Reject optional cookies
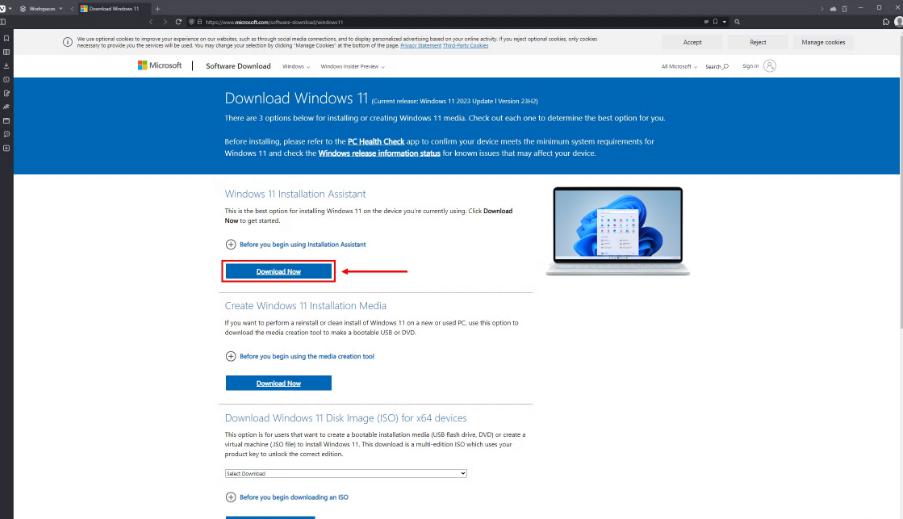Image resolution: width=903 pixels, height=519 pixels. tap(758, 42)
